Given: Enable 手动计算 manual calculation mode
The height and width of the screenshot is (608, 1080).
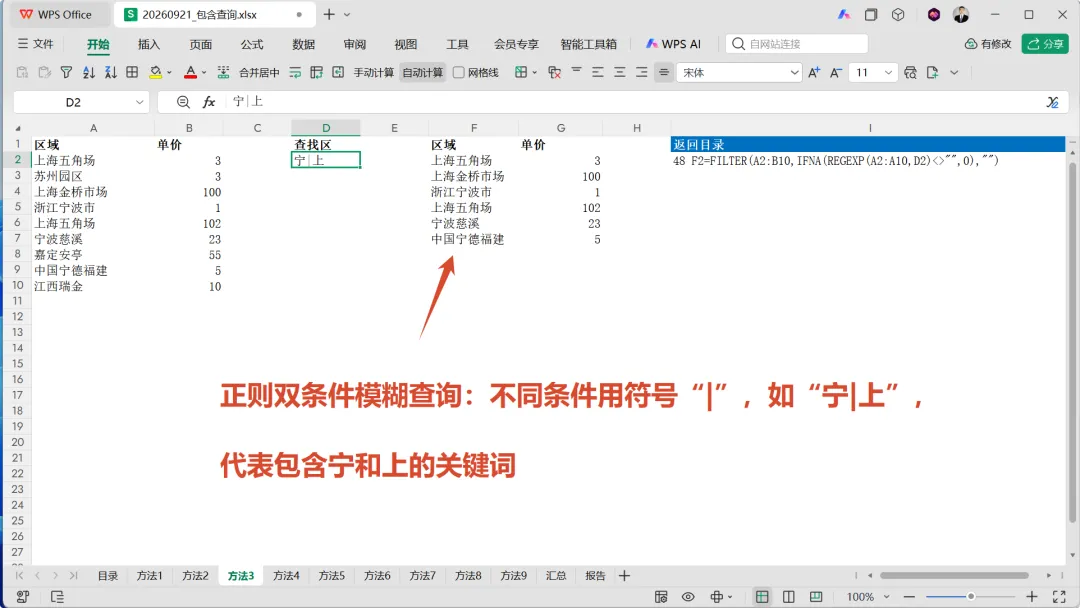Looking at the screenshot, I should 373,72.
